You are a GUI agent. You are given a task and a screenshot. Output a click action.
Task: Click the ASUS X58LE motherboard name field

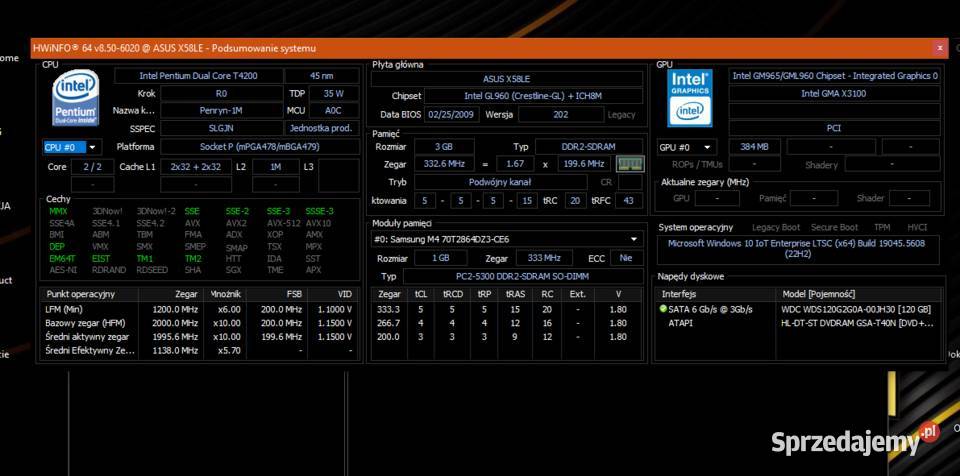(507, 79)
